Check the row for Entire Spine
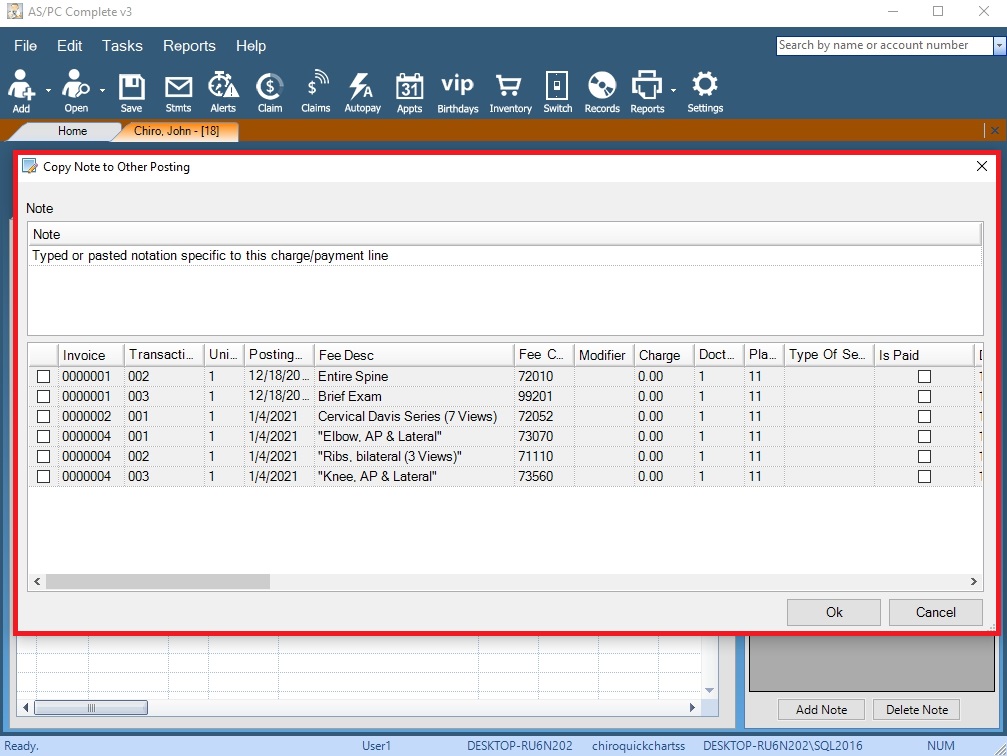Viewport: 1007px width, 756px height. pyautogui.click(x=43, y=377)
